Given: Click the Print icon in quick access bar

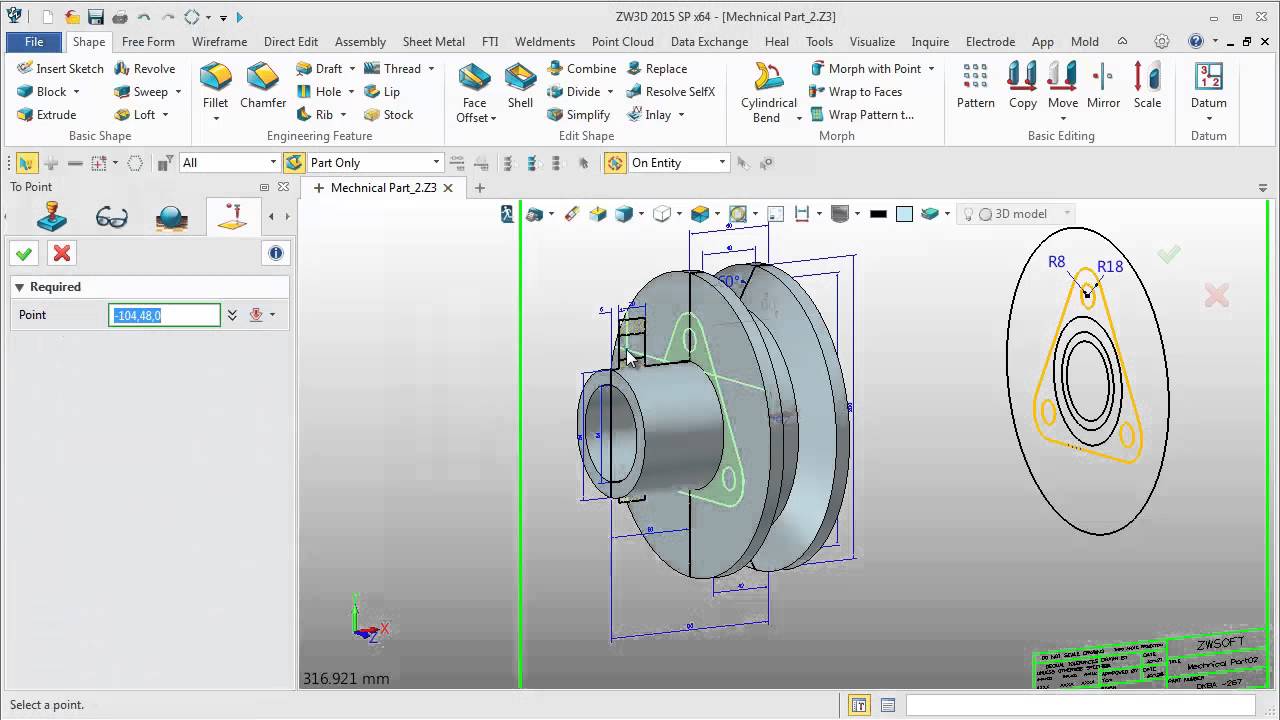Looking at the screenshot, I should point(120,17).
